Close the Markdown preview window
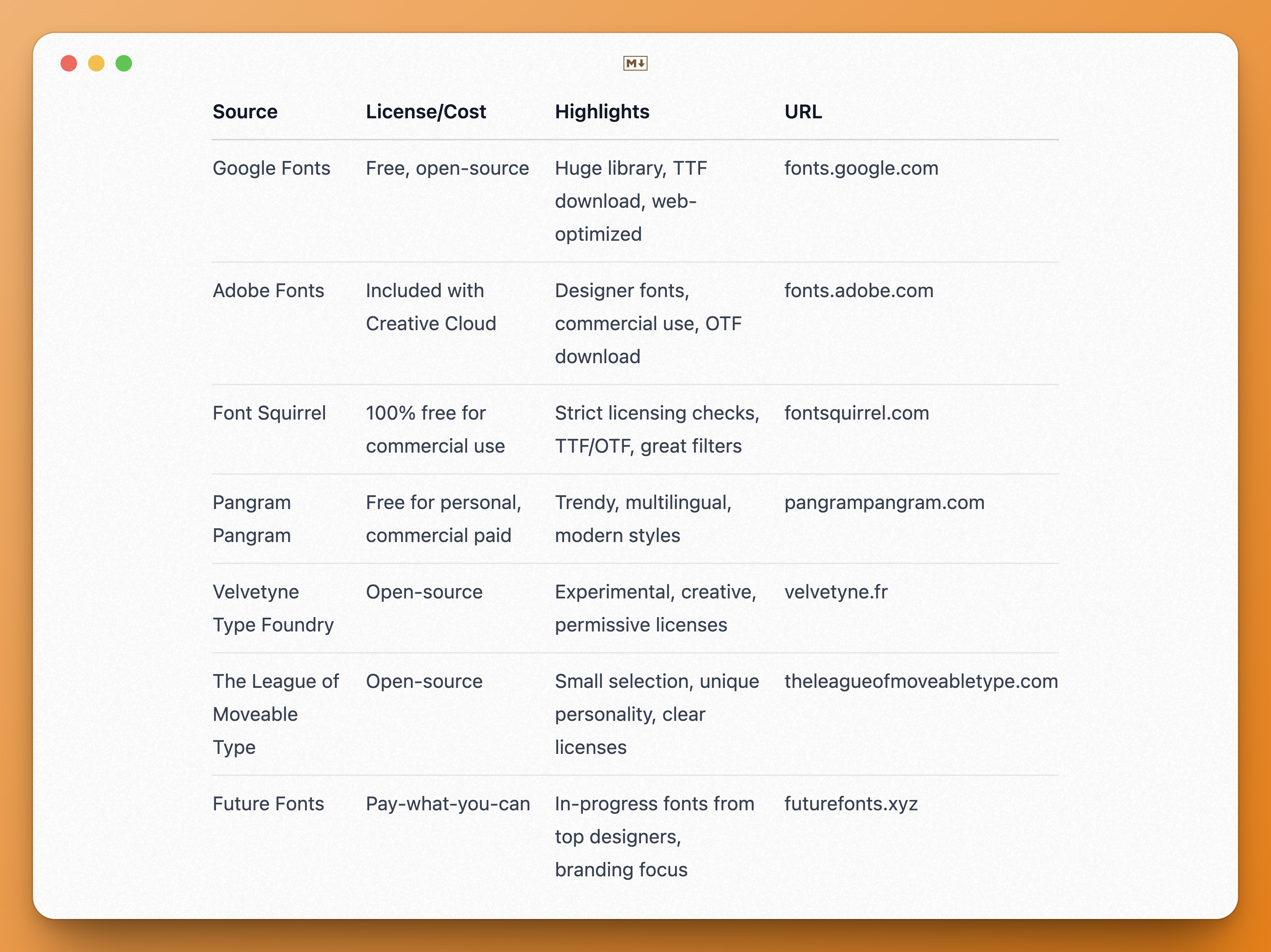The width and height of the screenshot is (1271, 952). tap(69, 63)
